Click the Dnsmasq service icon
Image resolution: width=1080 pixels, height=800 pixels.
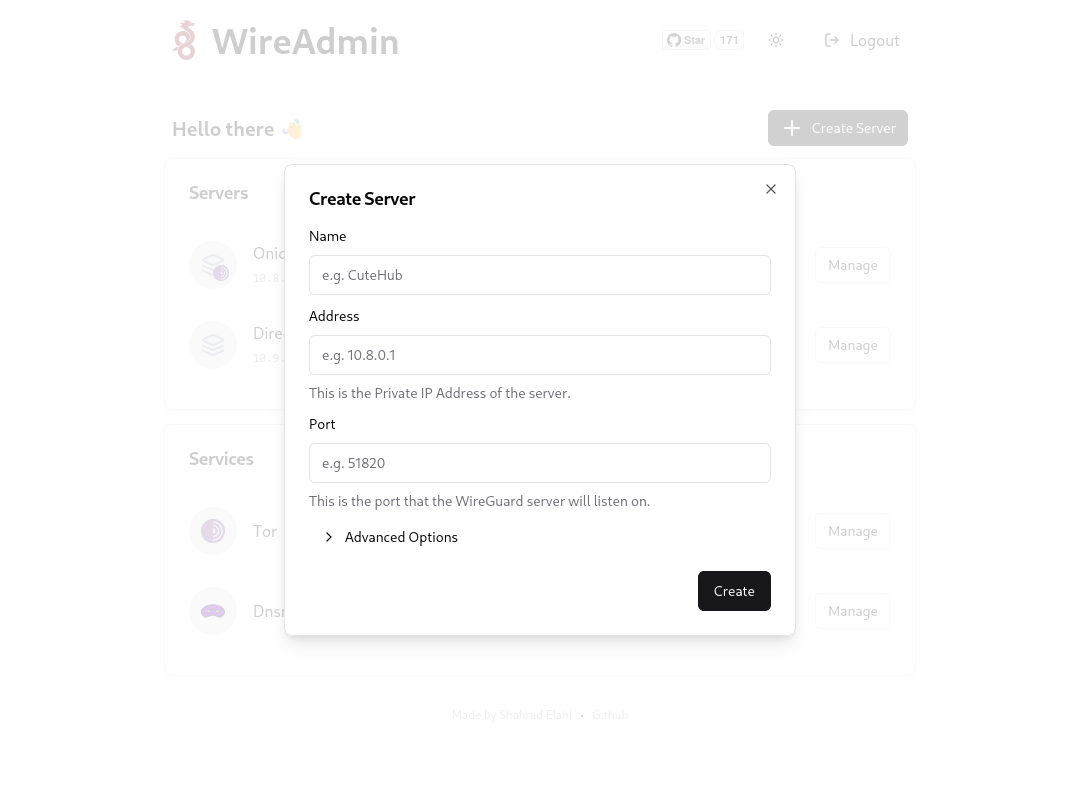pyautogui.click(x=213, y=611)
